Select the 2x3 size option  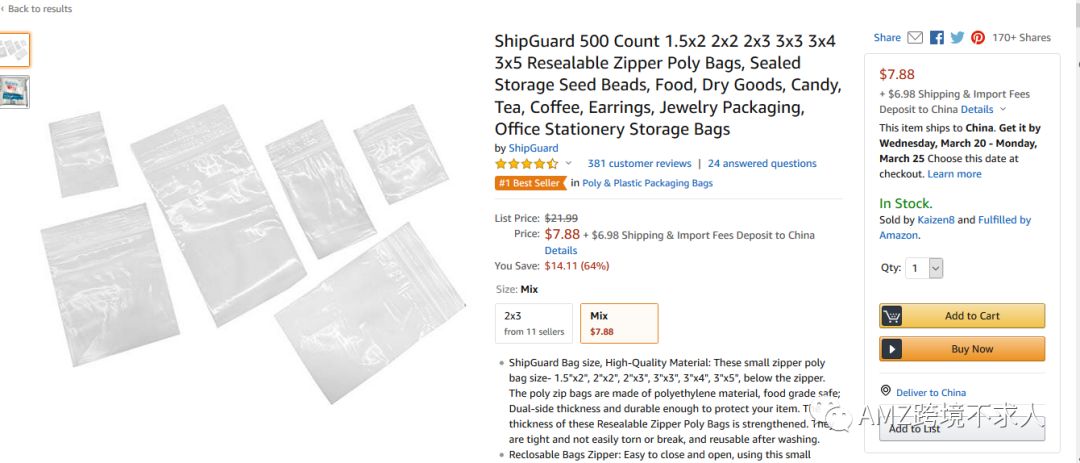(534, 323)
